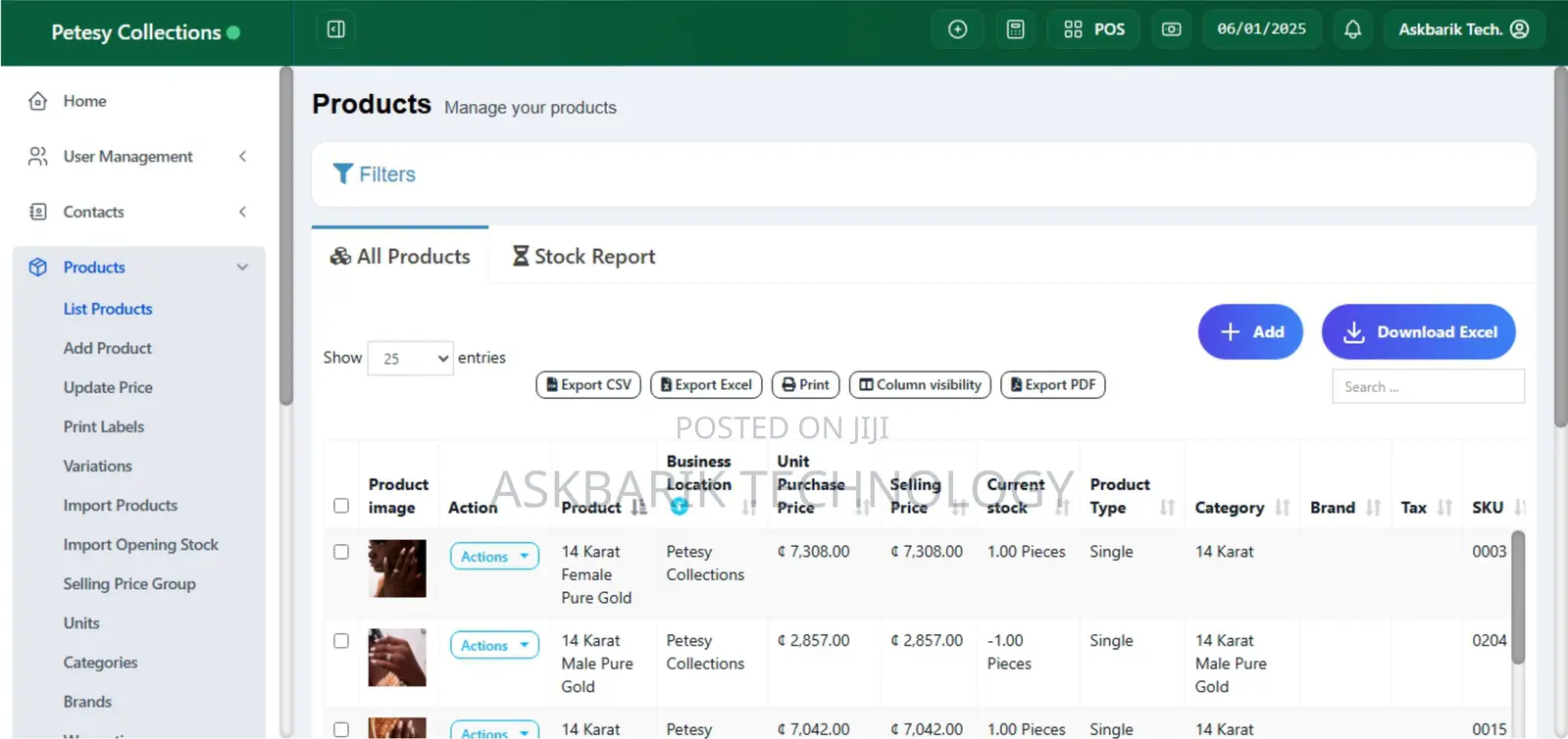The height and width of the screenshot is (739, 1568).
Task: Sort by Category column
Action: coord(1283,508)
